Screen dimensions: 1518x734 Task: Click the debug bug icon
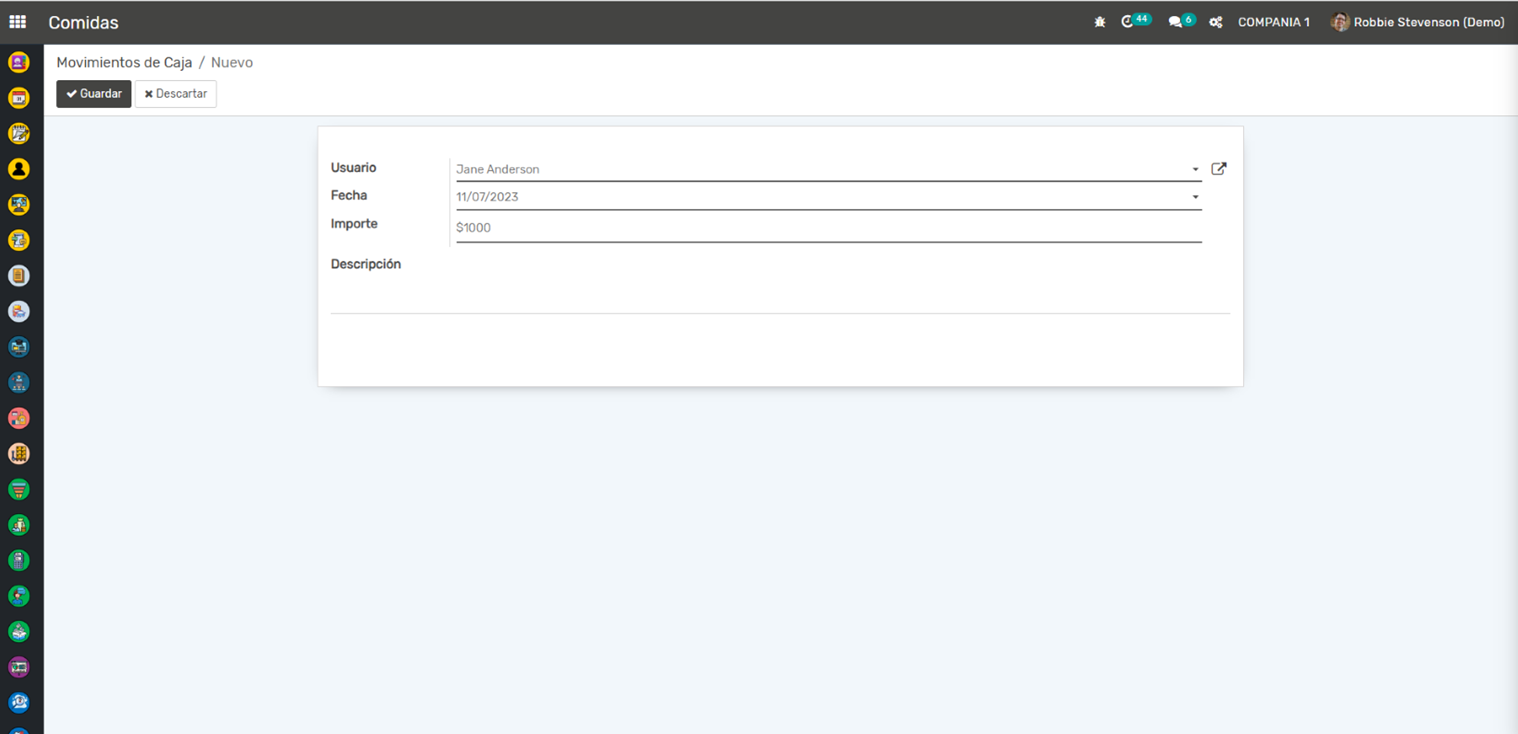click(1100, 22)
